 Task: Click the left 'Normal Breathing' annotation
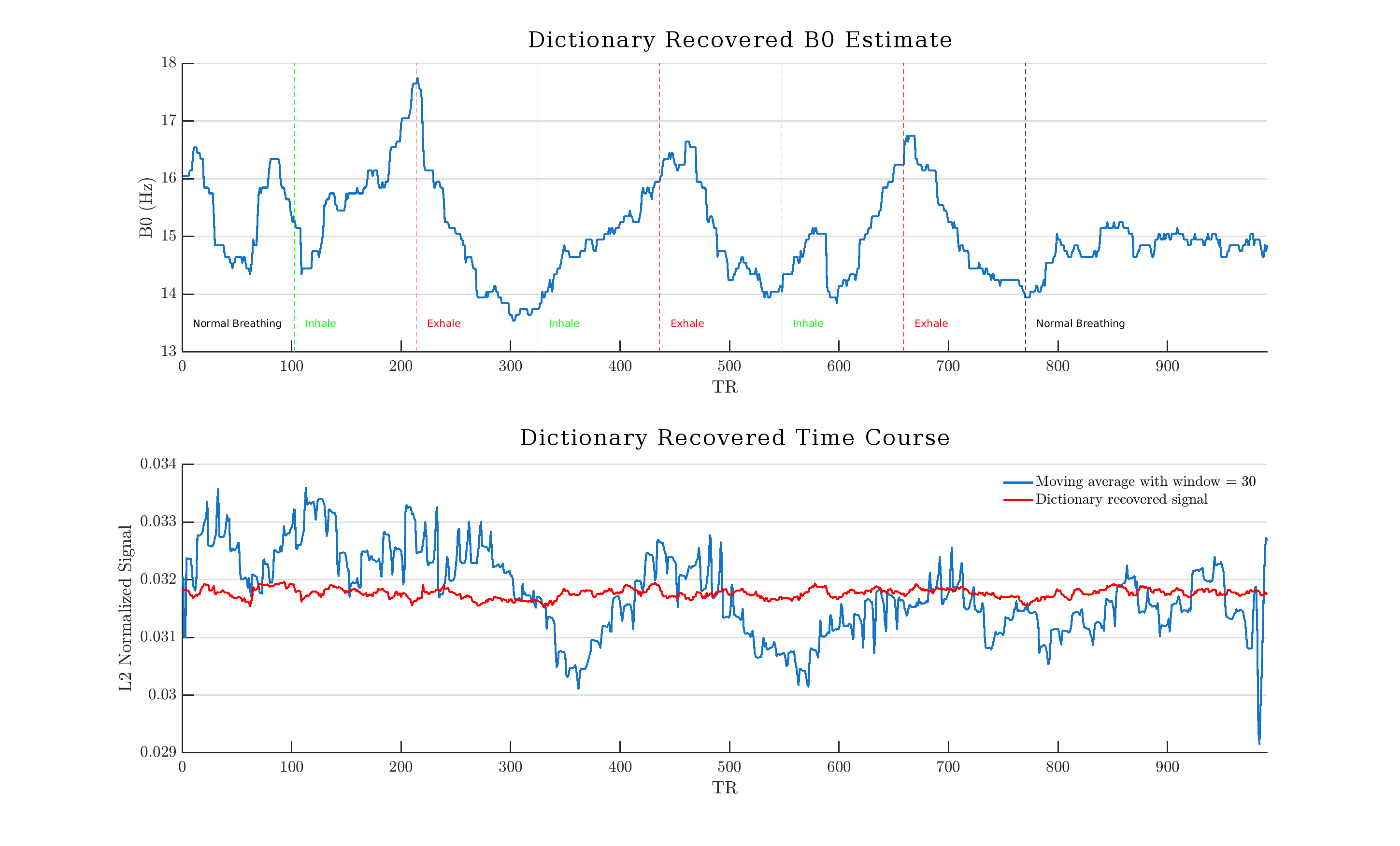coord(237,324)
